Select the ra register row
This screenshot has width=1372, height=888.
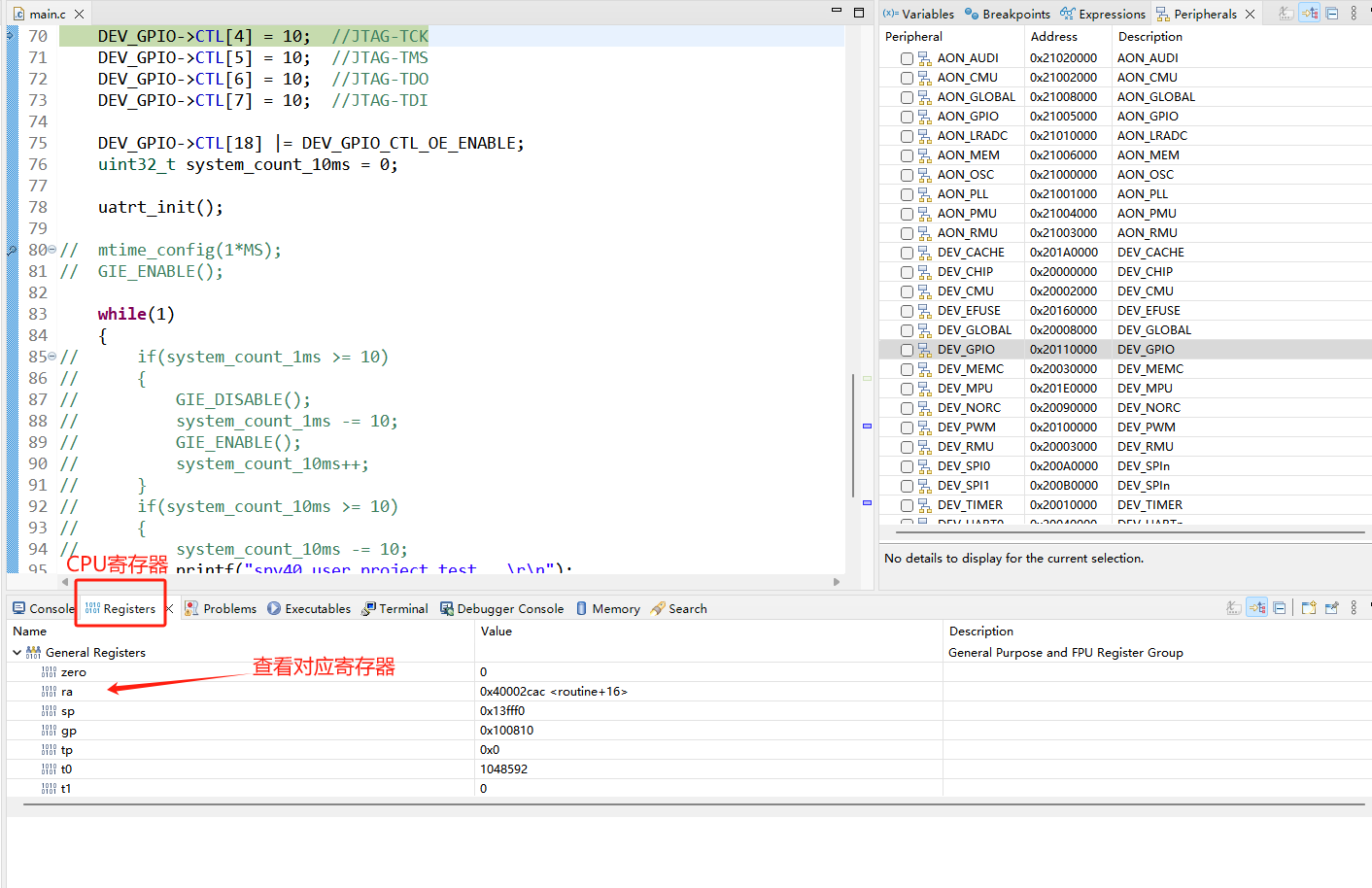pos(67,692)
